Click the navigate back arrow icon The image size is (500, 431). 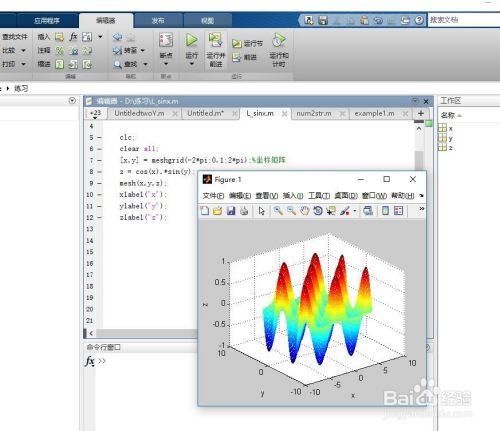[x=117, y=37]
